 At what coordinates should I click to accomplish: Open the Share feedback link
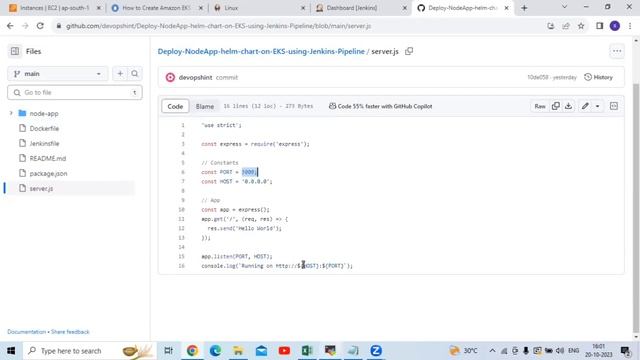pos(70,332)
